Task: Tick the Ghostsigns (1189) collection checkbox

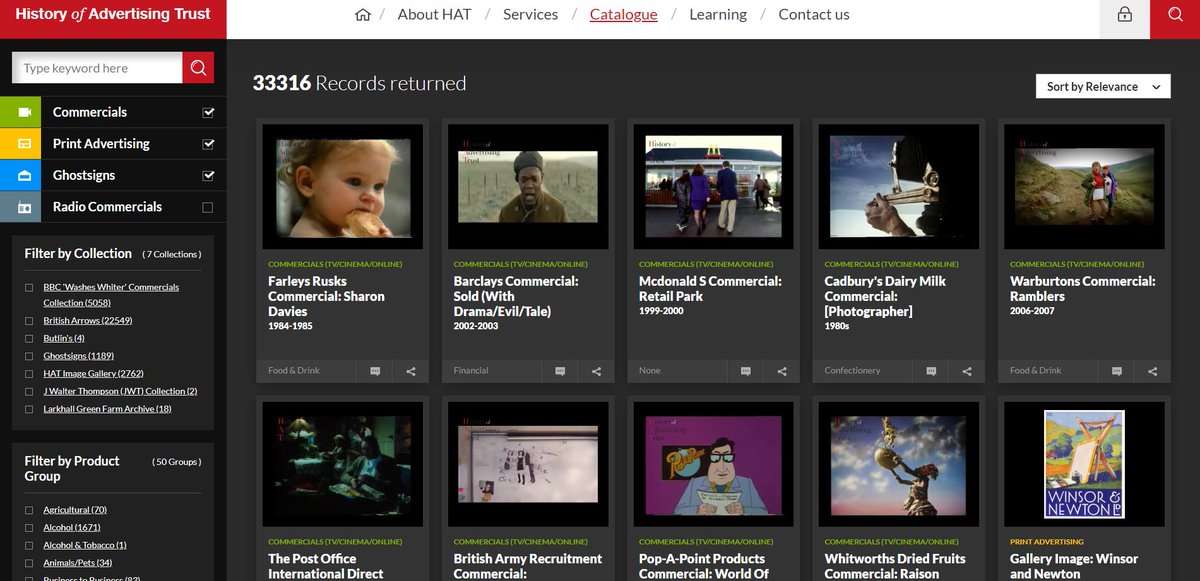Action: [29, 356]
